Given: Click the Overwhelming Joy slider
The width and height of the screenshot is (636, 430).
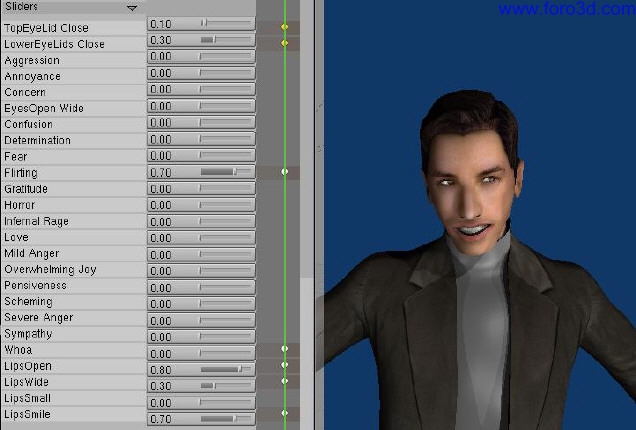Looking at the screenshot, I should tap(201, 271).
